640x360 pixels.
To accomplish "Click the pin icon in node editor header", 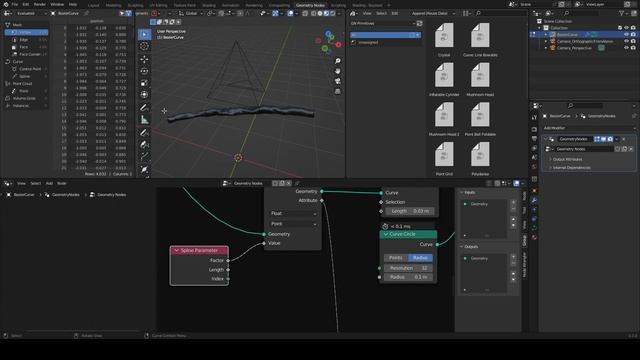I will coord(297,184).
